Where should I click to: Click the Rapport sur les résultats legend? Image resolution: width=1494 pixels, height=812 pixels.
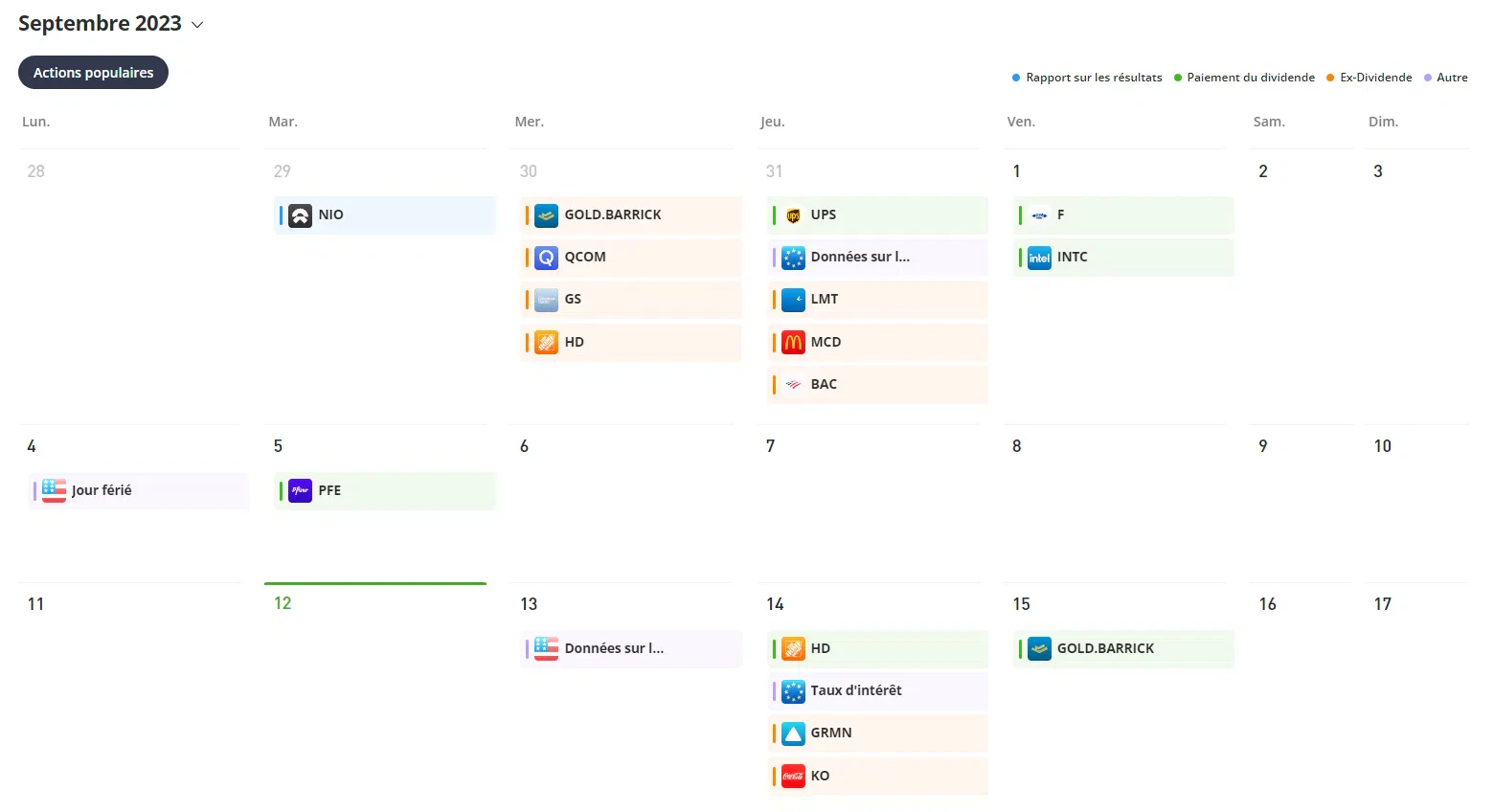1088,78
